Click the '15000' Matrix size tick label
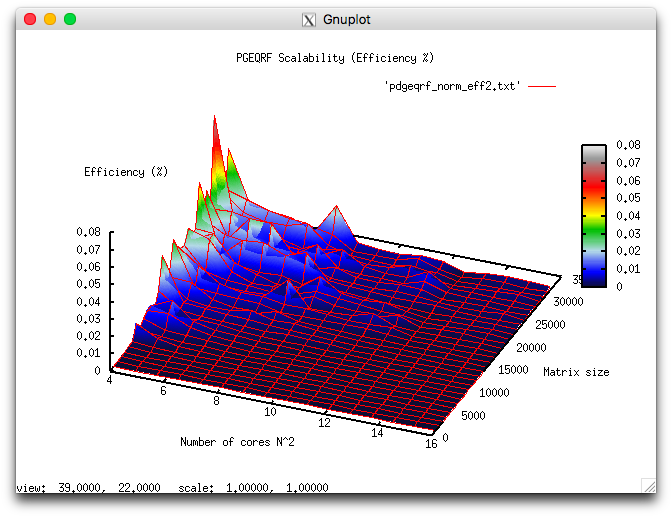The height and width of the screenshot is (517, 672). (513, 370)
